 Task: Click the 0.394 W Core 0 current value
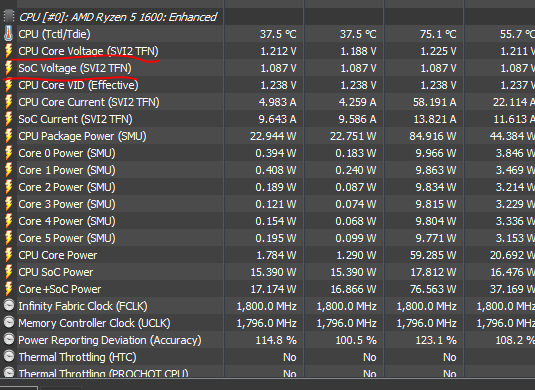pos(276,153)
